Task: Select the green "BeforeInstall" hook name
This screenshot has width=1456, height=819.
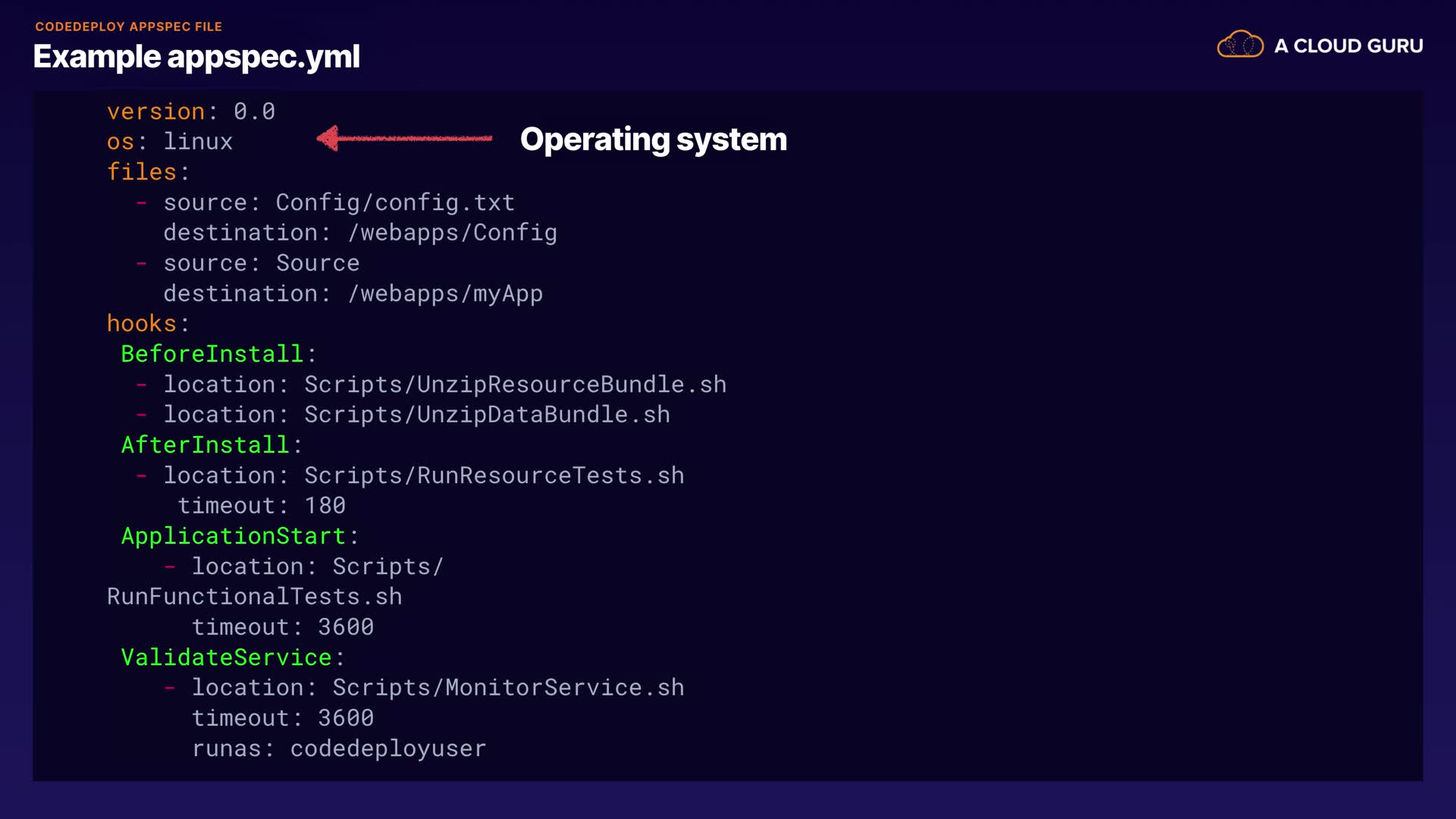Action: 212,354
